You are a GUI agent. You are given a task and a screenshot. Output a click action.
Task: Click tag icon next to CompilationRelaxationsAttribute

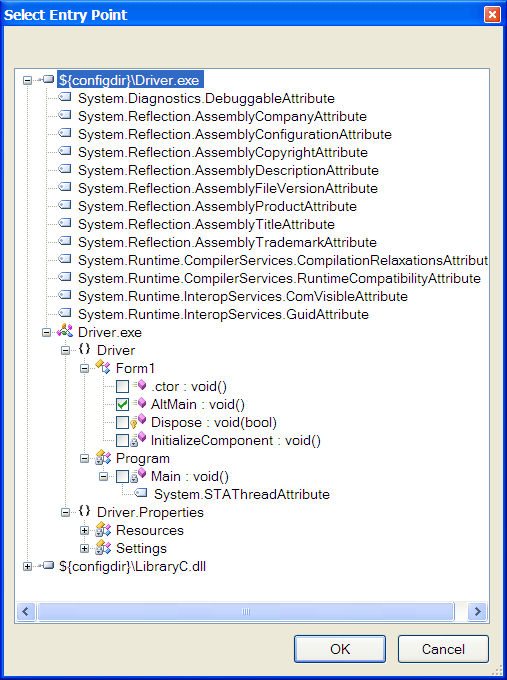pyautogui.click(x=65, y=259)
